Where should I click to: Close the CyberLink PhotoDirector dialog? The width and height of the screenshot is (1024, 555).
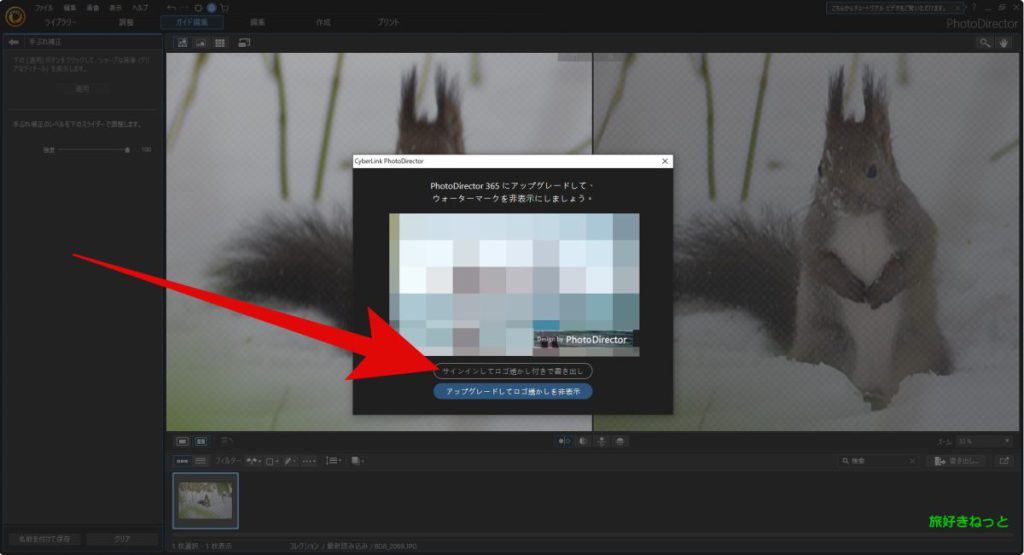coord(665,161)
